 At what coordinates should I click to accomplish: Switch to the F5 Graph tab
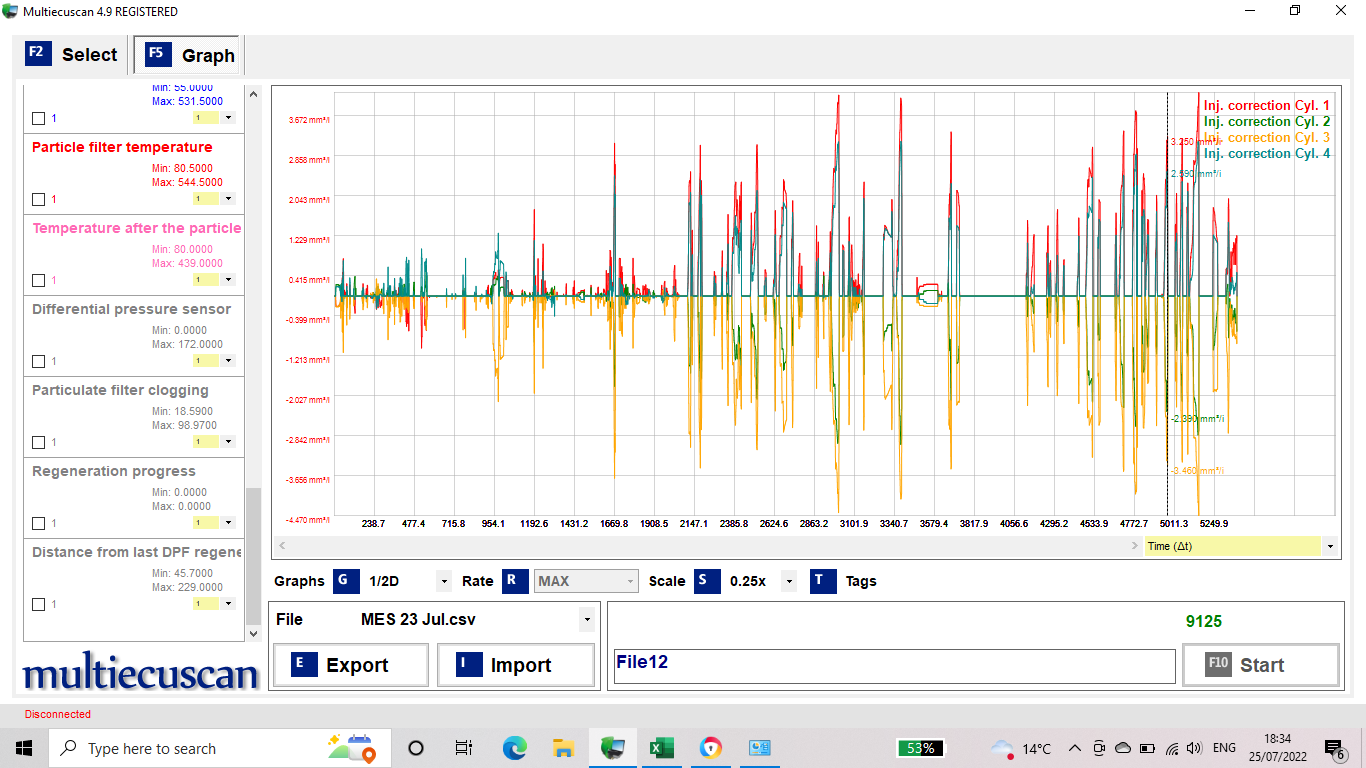(189, 55)
